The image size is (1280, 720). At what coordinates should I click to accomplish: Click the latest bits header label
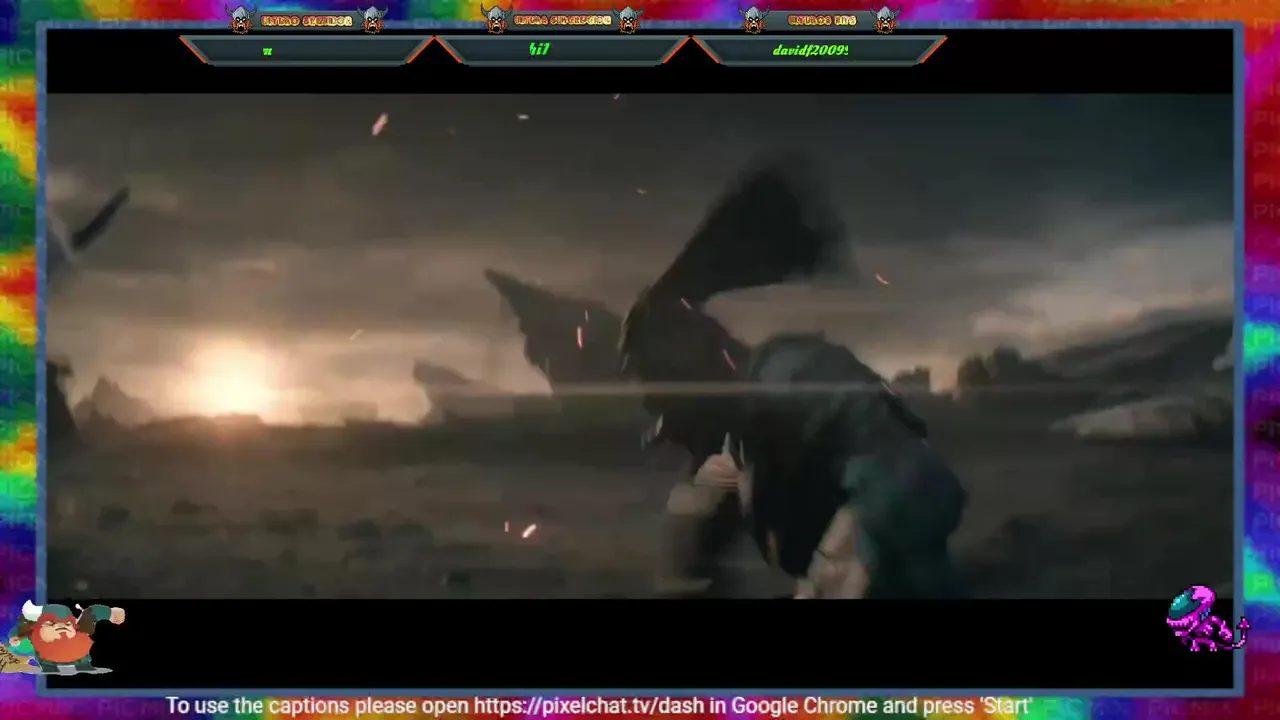click(x=821, y=20)
